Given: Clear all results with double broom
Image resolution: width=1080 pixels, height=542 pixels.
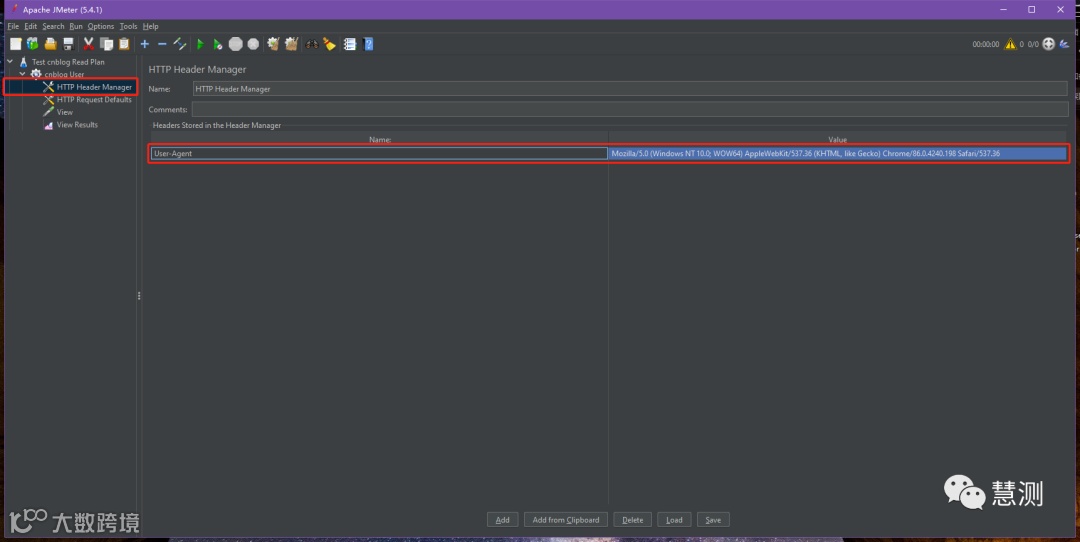Looking at the screenshot, I should coord(291,44).
